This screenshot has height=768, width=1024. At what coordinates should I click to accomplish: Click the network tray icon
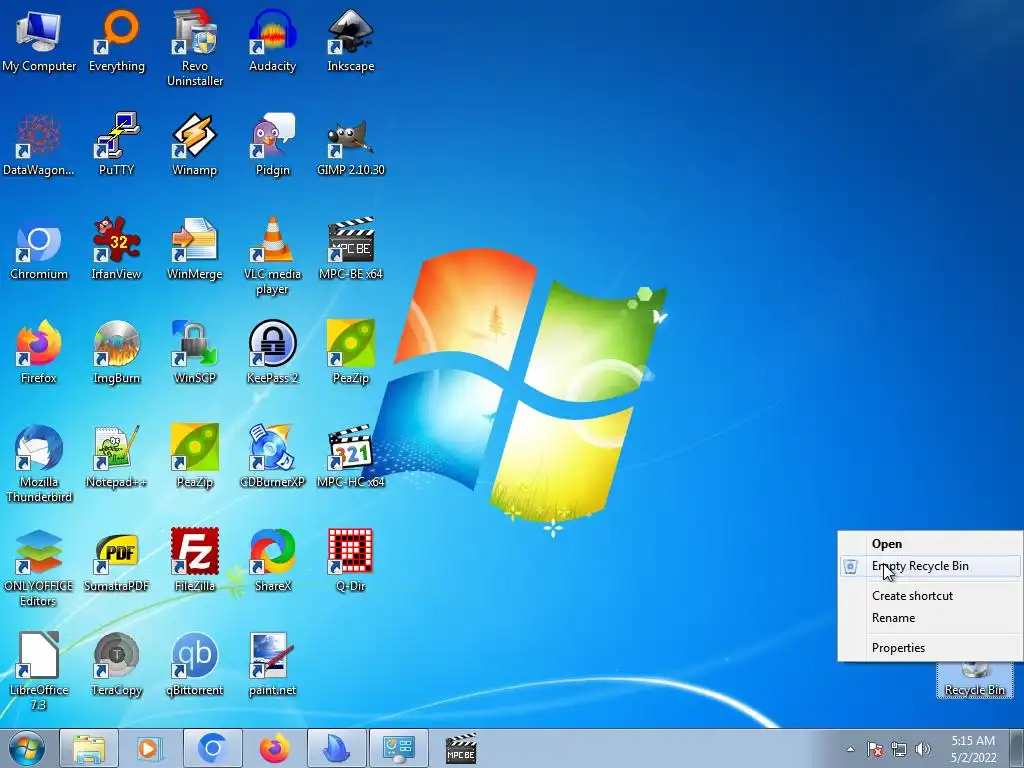click(899, 749)
